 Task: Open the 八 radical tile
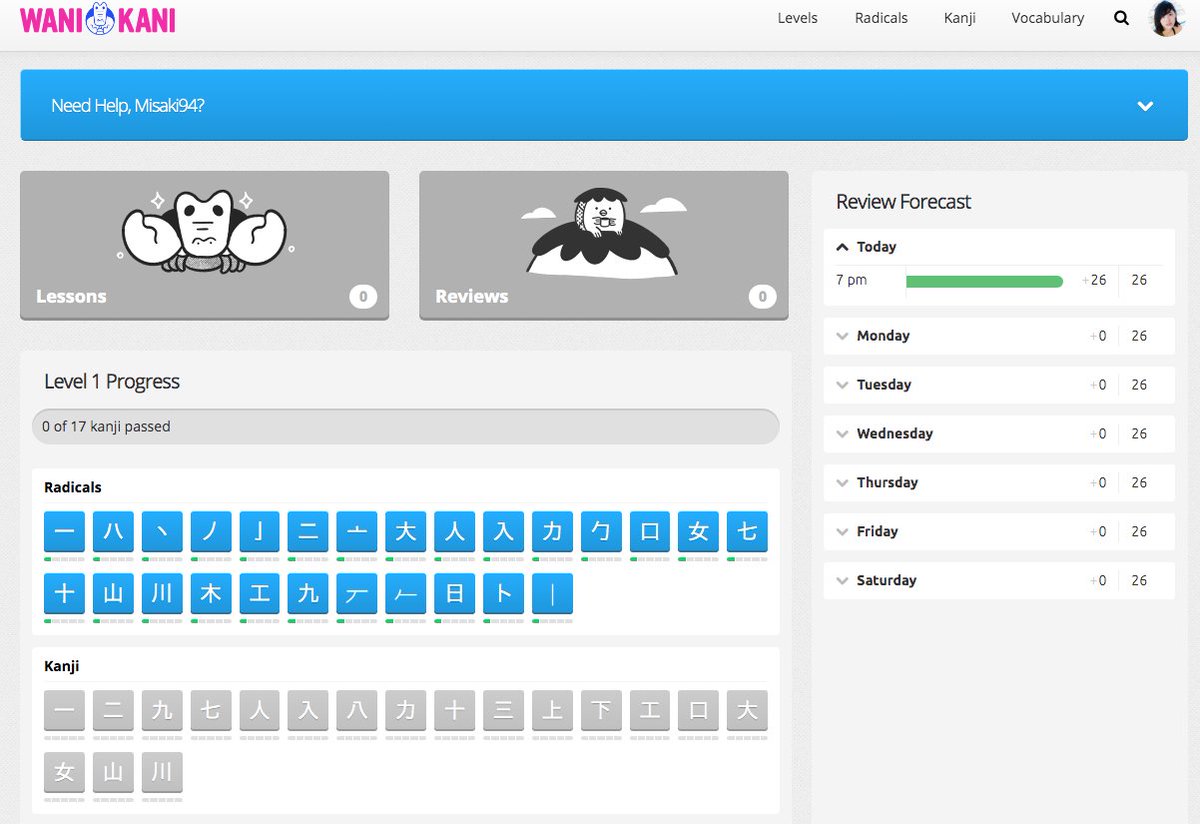113,531
